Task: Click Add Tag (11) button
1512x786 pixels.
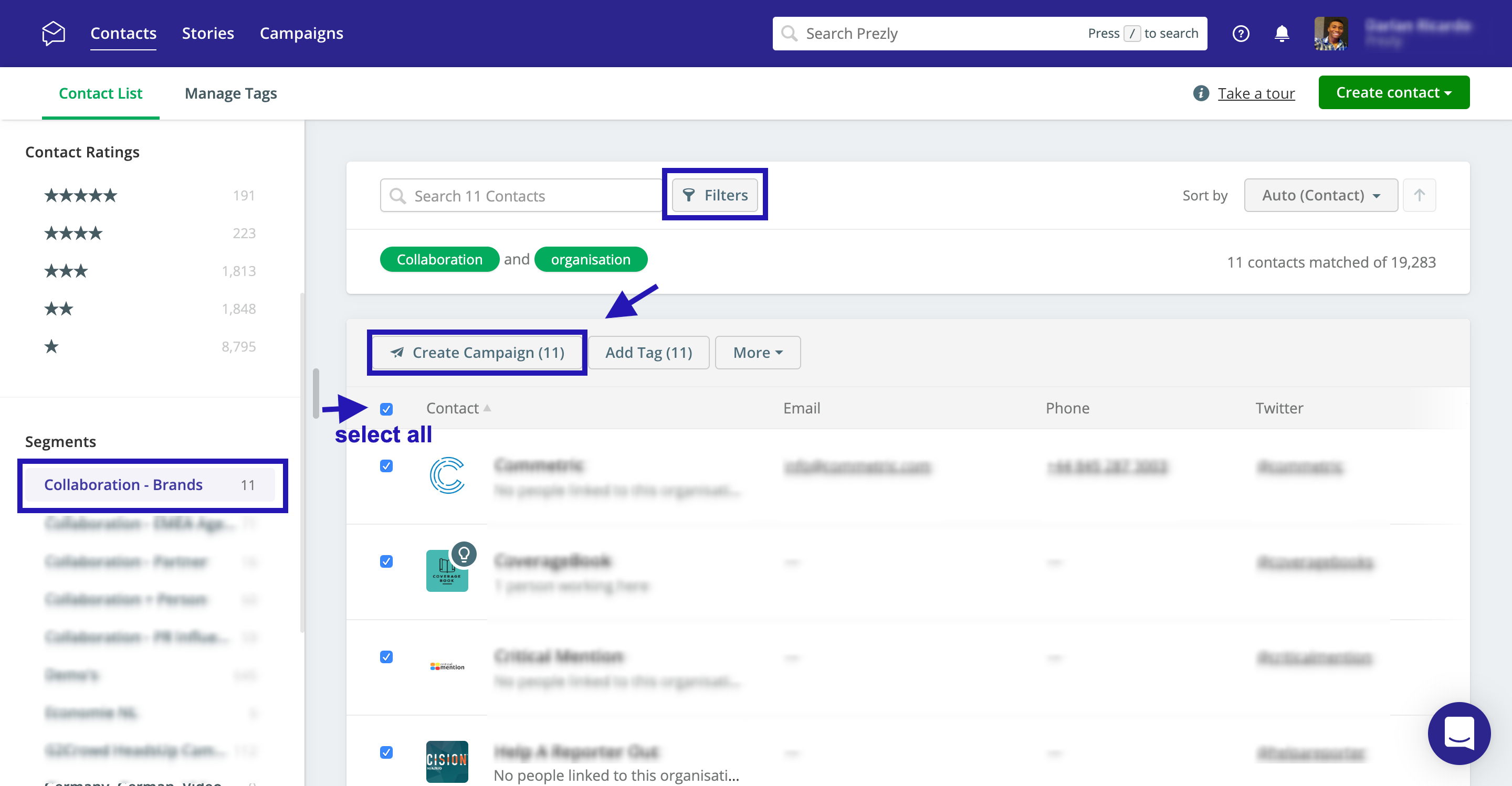Action: (648, 353)
